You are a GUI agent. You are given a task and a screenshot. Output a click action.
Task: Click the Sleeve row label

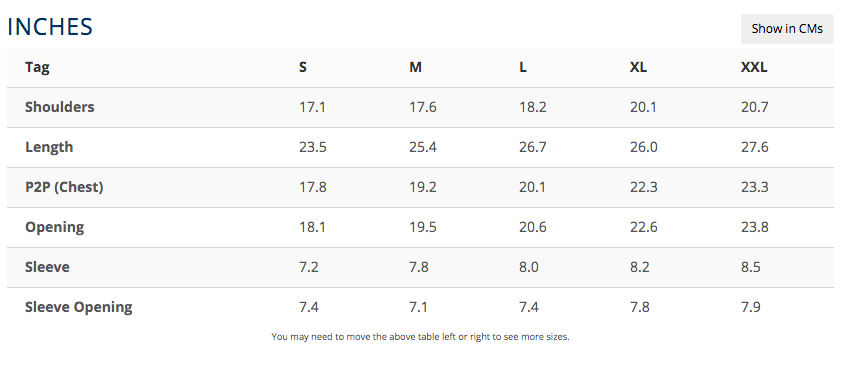[x=47, y=268]
